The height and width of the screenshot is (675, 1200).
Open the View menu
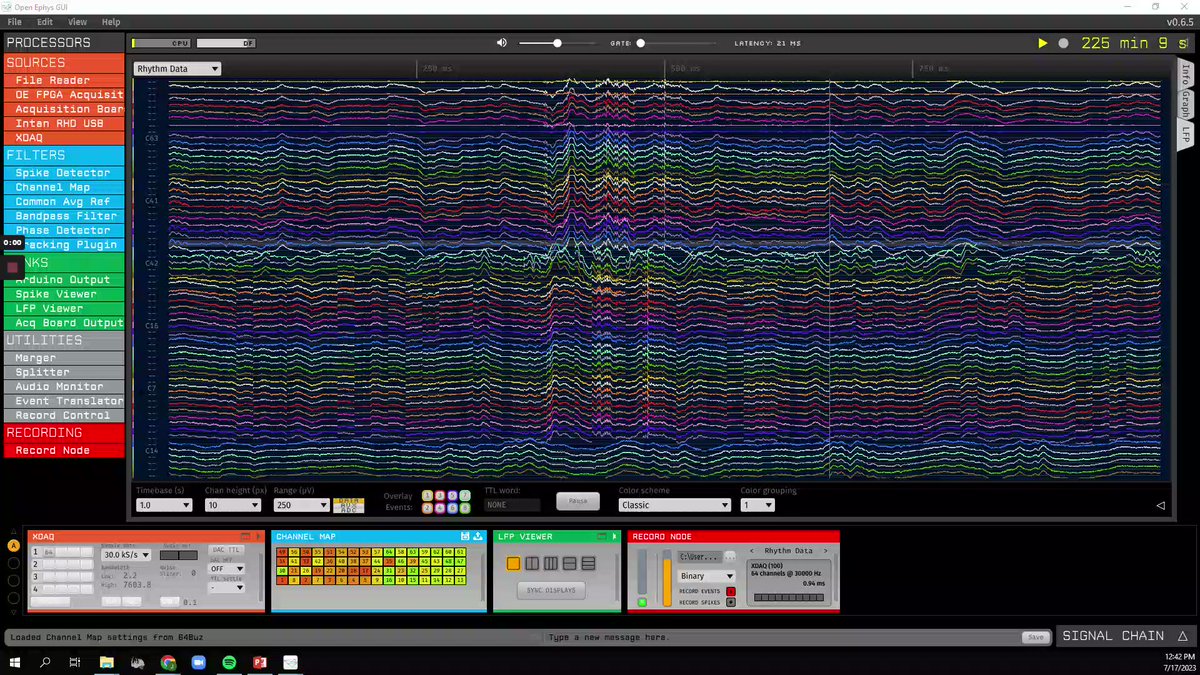pyautogui.click(x=77, y=21)
